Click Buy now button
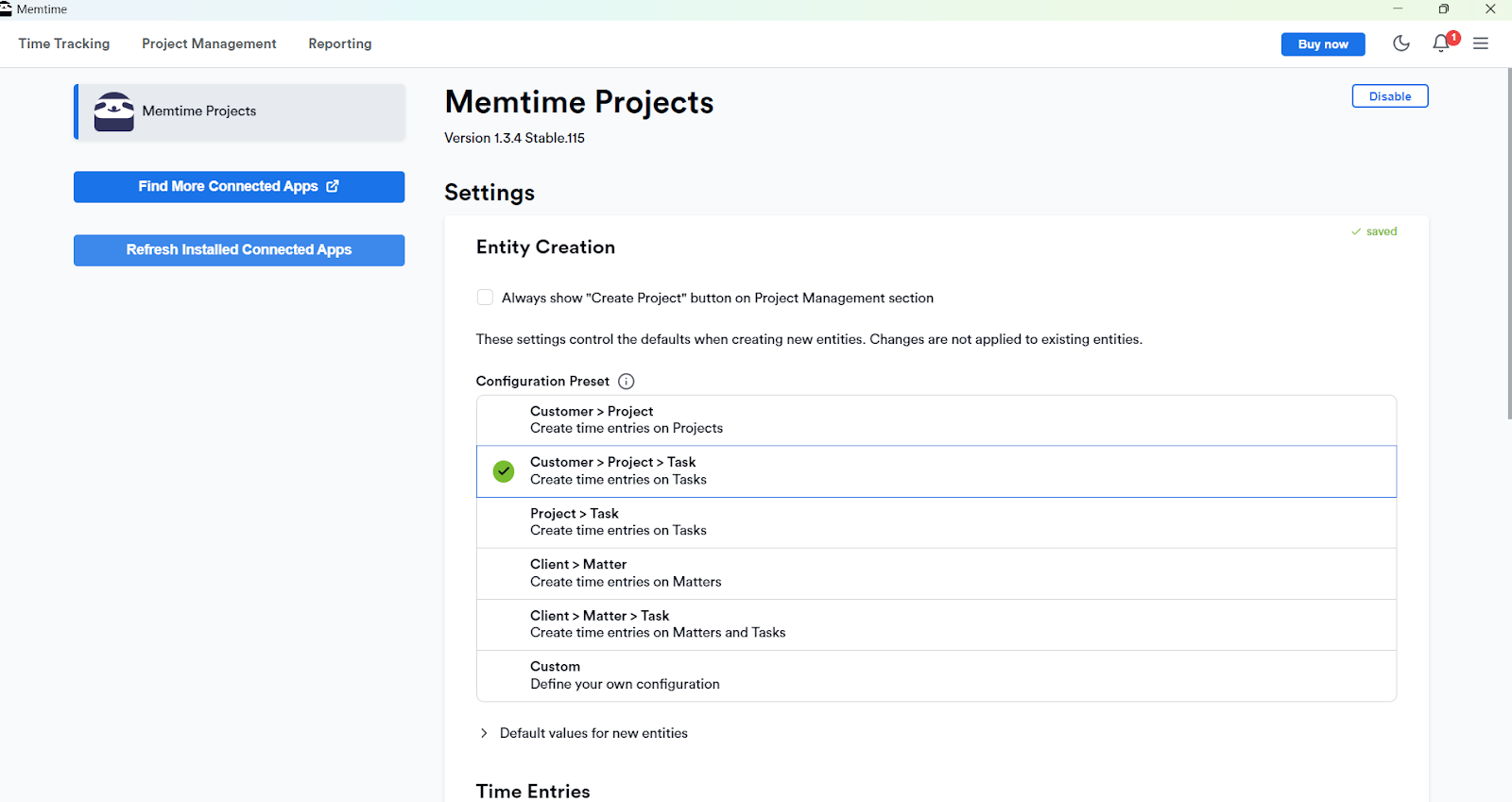Viewport: 1512px width, 802px height. pos(1323,44)
